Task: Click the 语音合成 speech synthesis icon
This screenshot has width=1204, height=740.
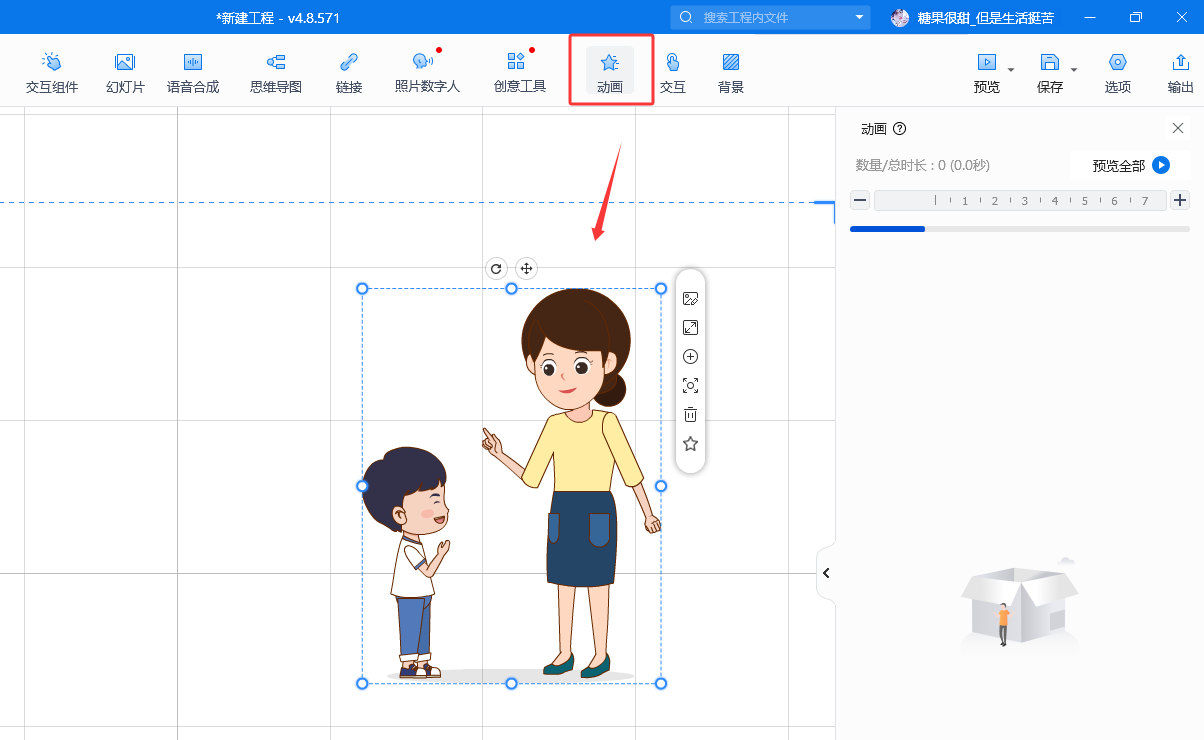Action: click(x=192, y=73)
